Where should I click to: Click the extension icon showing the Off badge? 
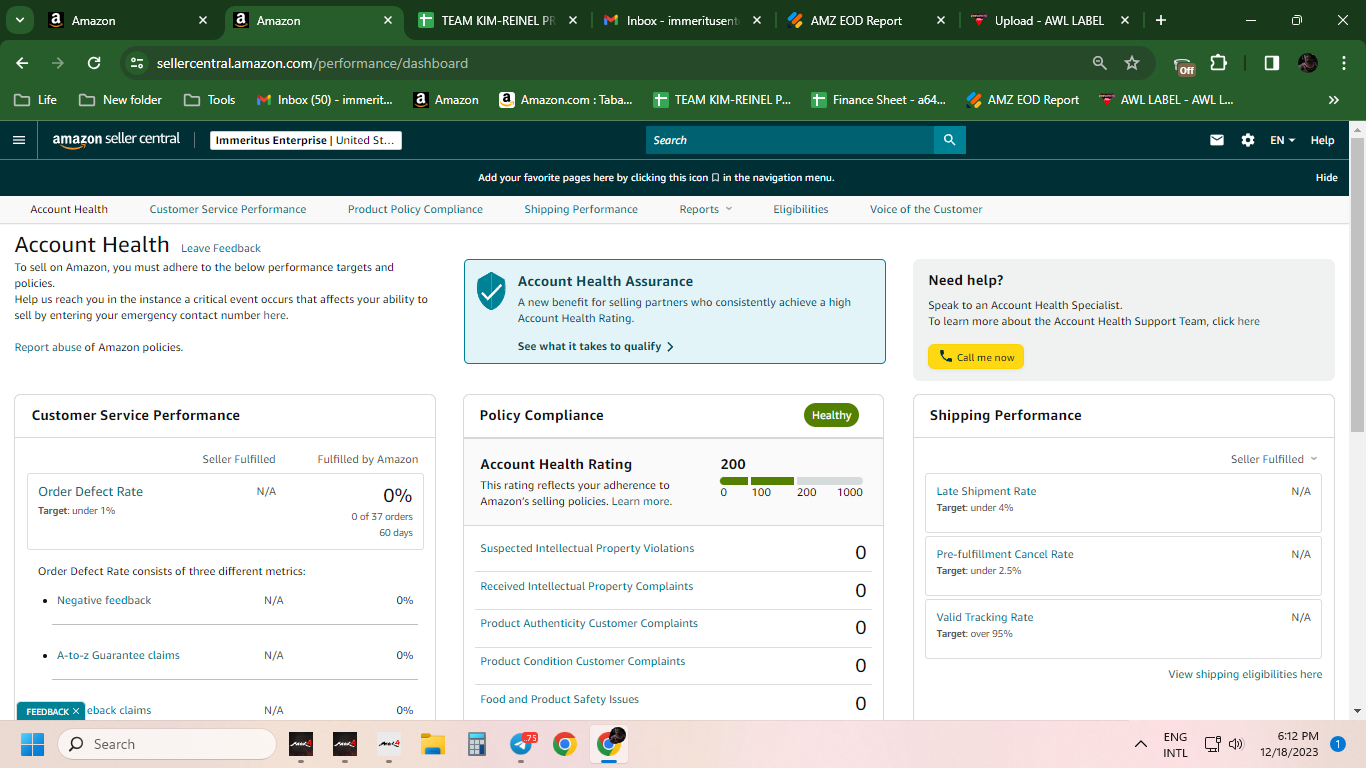click(1184, 65)
